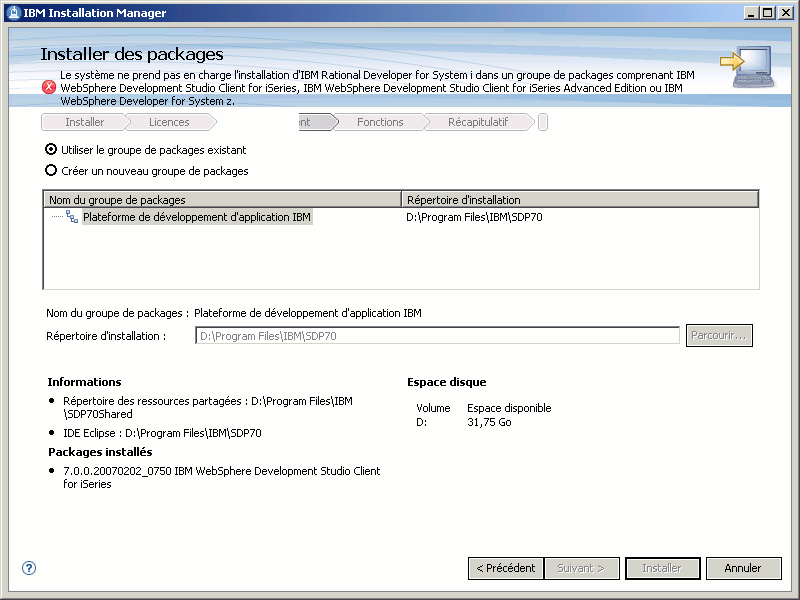Click the 'Espace disponible' column label
The width and height of the screenshot is (800, 600).
(509, 408)
